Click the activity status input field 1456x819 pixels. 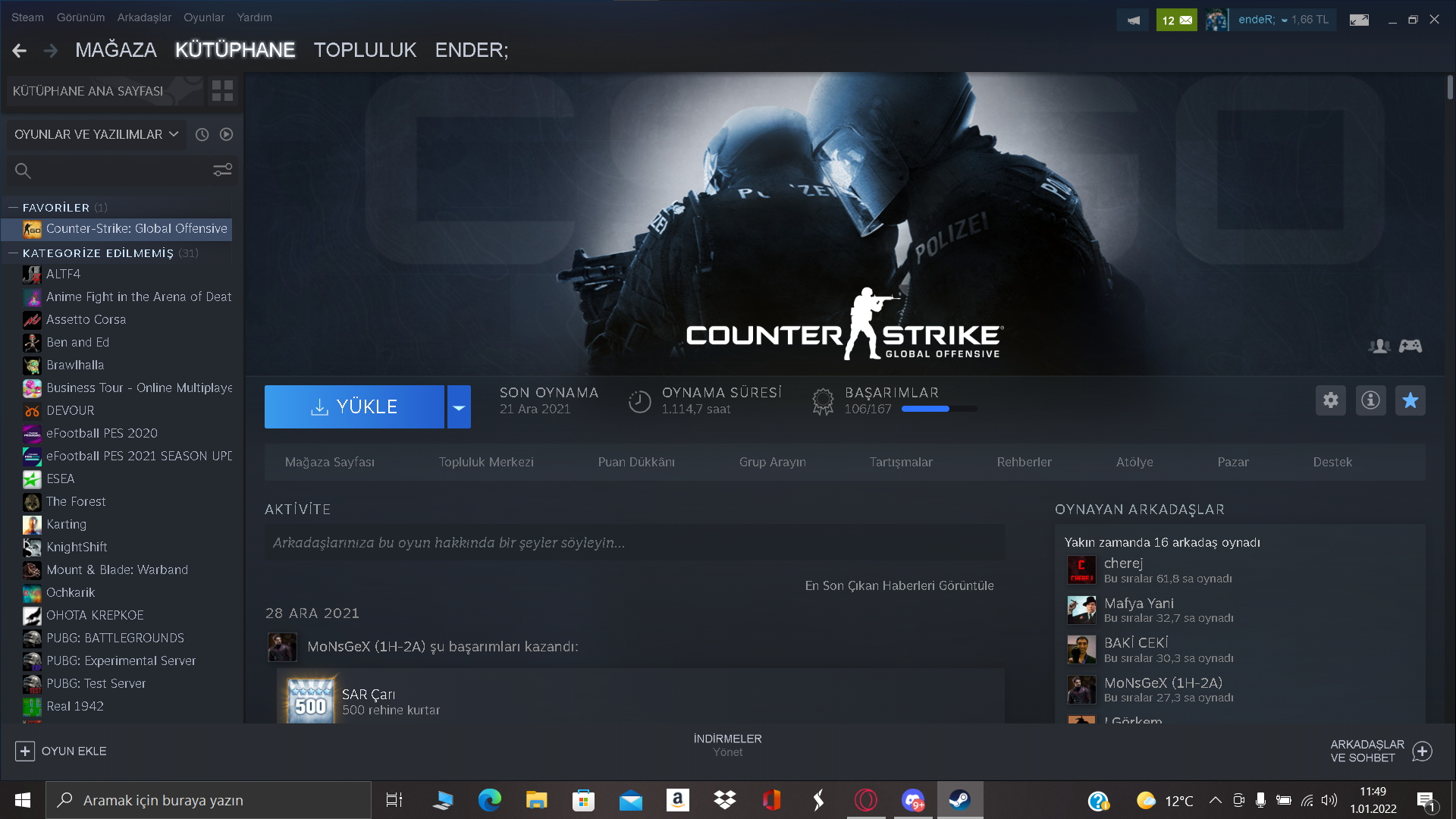[x=635, y=543]
